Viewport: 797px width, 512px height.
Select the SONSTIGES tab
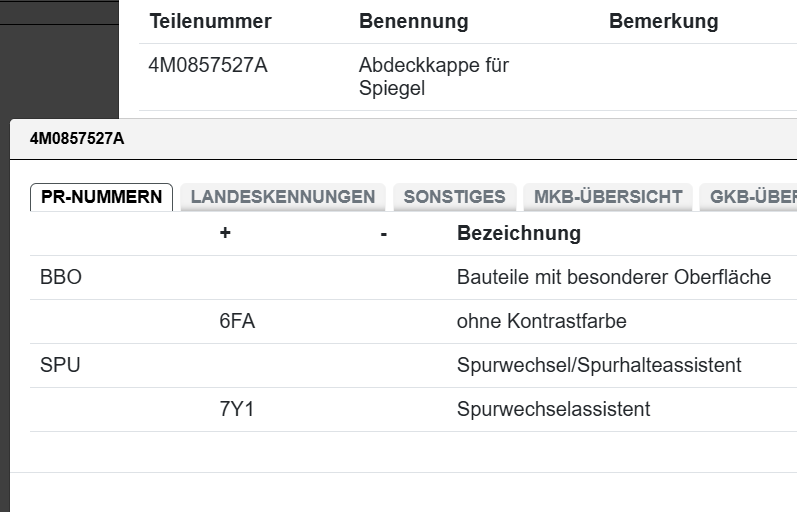(454, 197)
